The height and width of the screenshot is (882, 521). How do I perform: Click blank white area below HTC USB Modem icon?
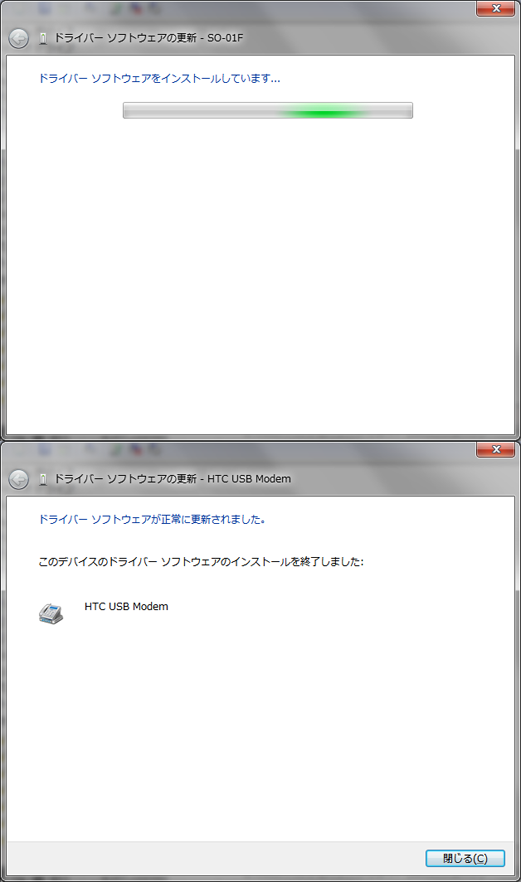[260, 731]
